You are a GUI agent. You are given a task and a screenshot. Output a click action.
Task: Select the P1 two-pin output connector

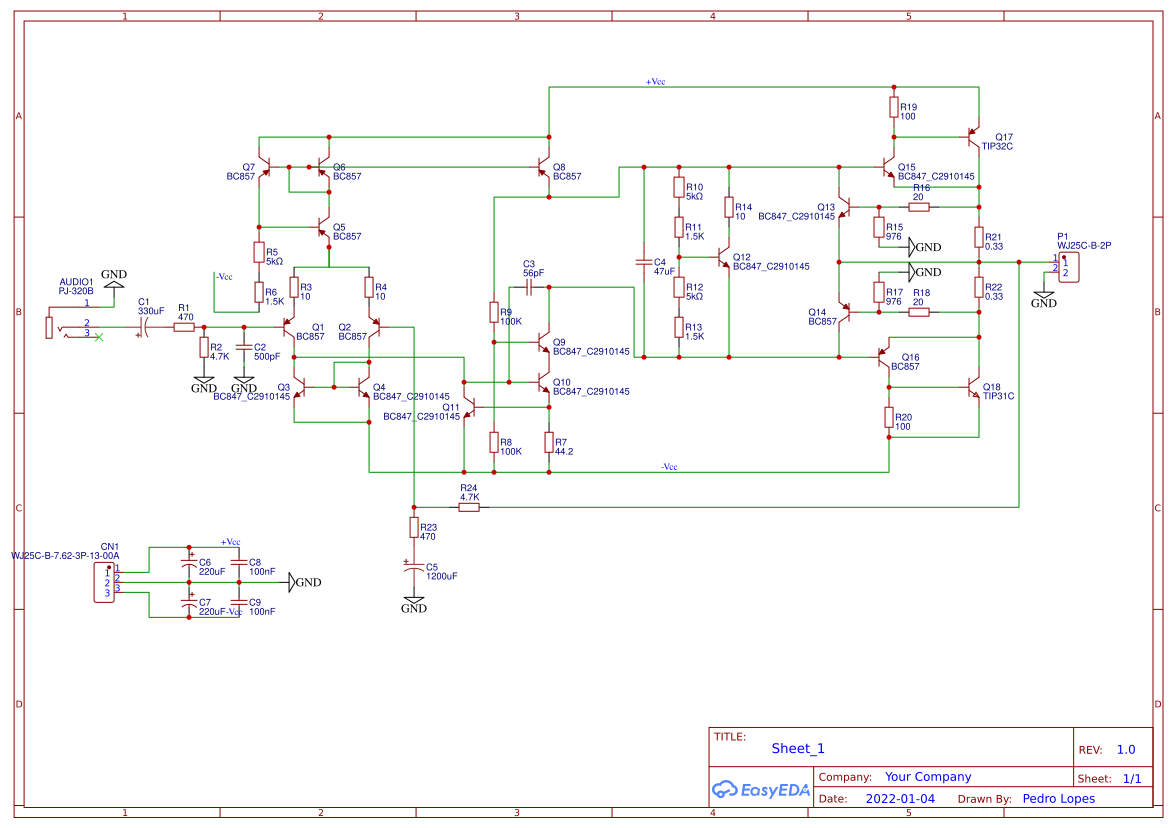(1067, 267)
